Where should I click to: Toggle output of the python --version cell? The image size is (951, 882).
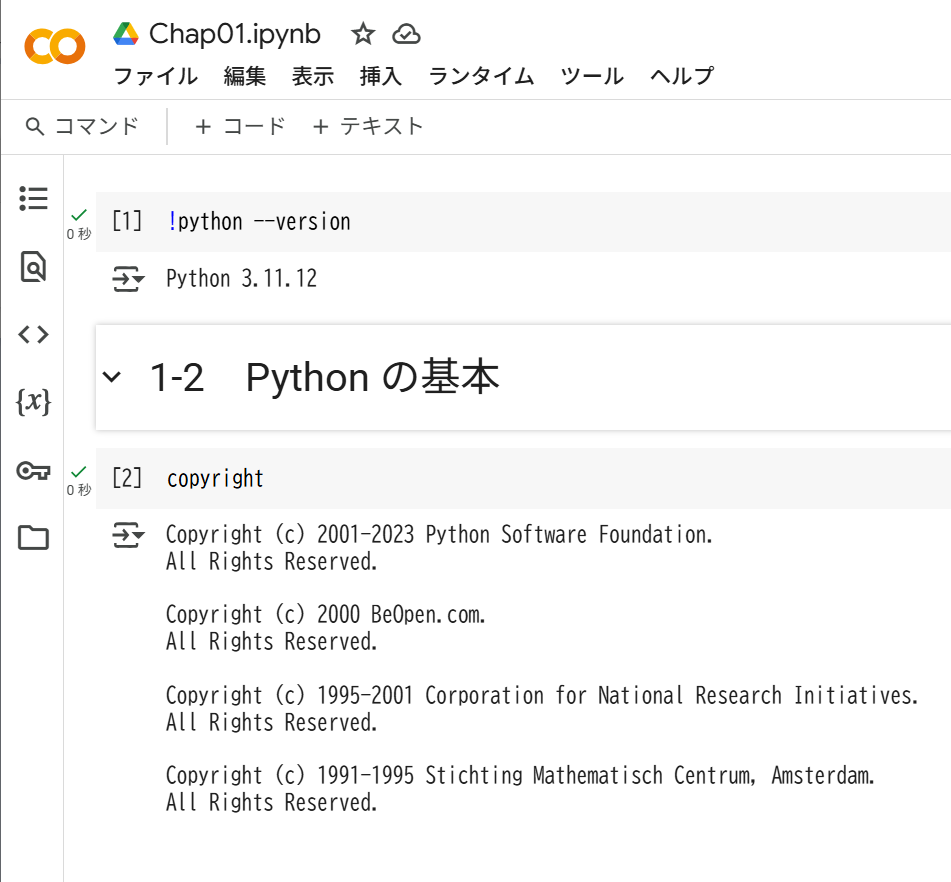(x=128, y=279)
